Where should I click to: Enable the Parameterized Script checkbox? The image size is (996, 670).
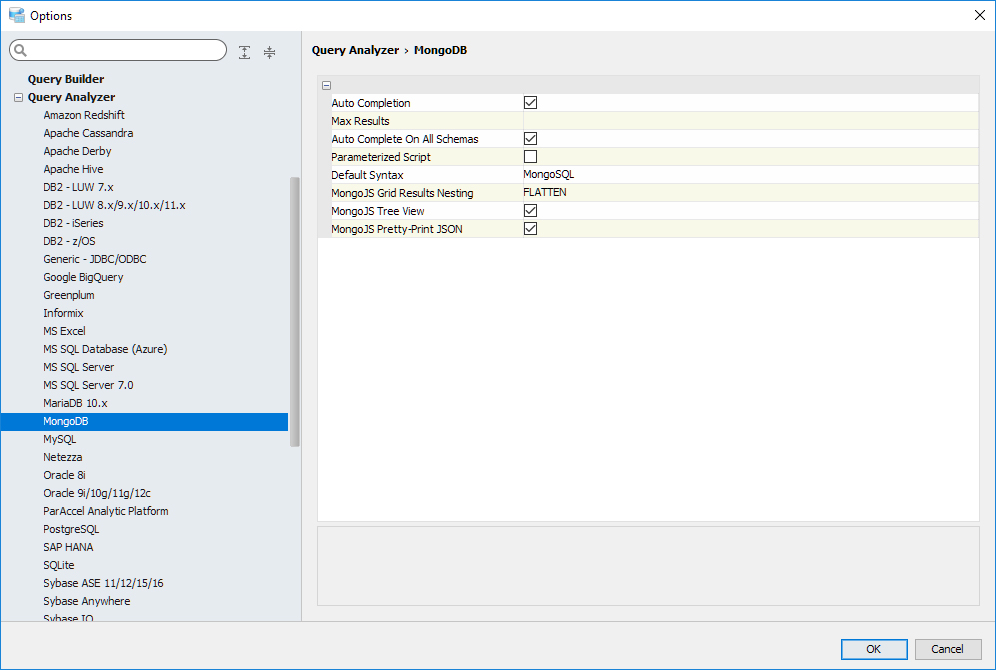coord(531,157)
